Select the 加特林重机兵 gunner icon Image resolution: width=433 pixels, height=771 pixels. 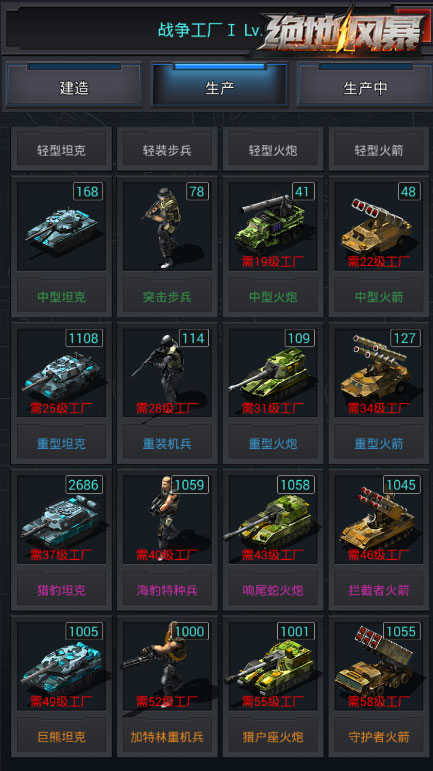pyautogui.click(x=167, y=666)
